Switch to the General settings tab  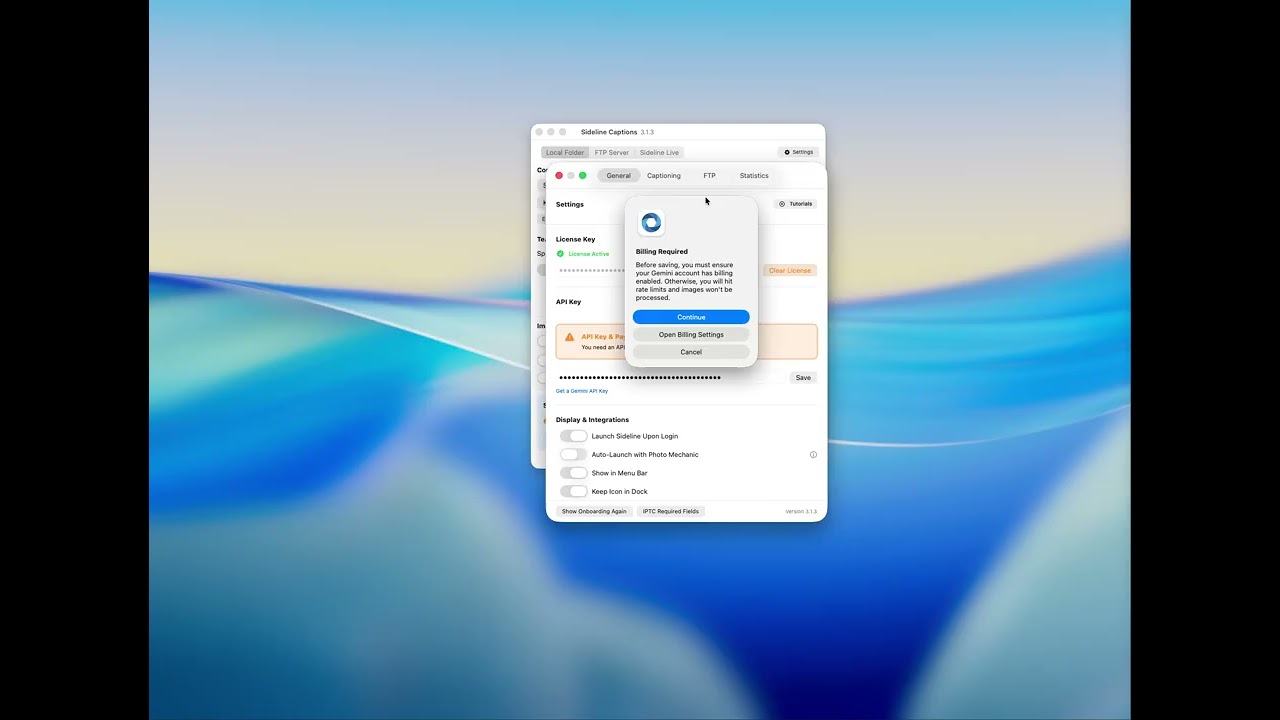coord(619,176)
